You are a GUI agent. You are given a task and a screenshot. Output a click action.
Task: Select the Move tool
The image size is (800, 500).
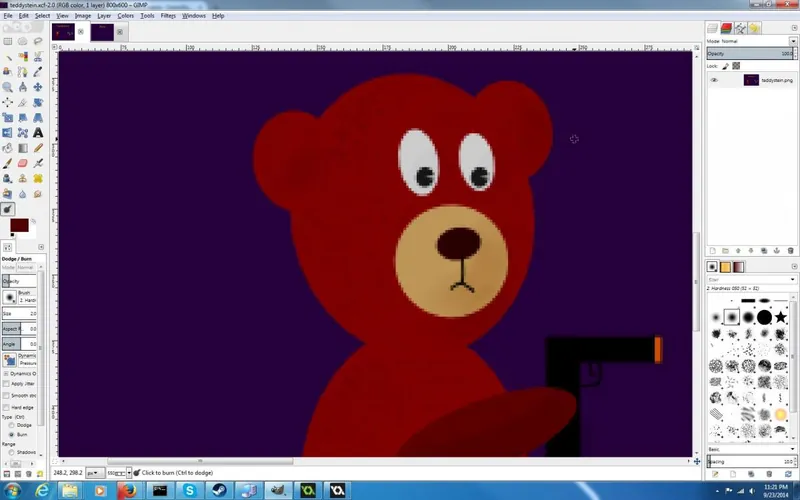[38, 87]
